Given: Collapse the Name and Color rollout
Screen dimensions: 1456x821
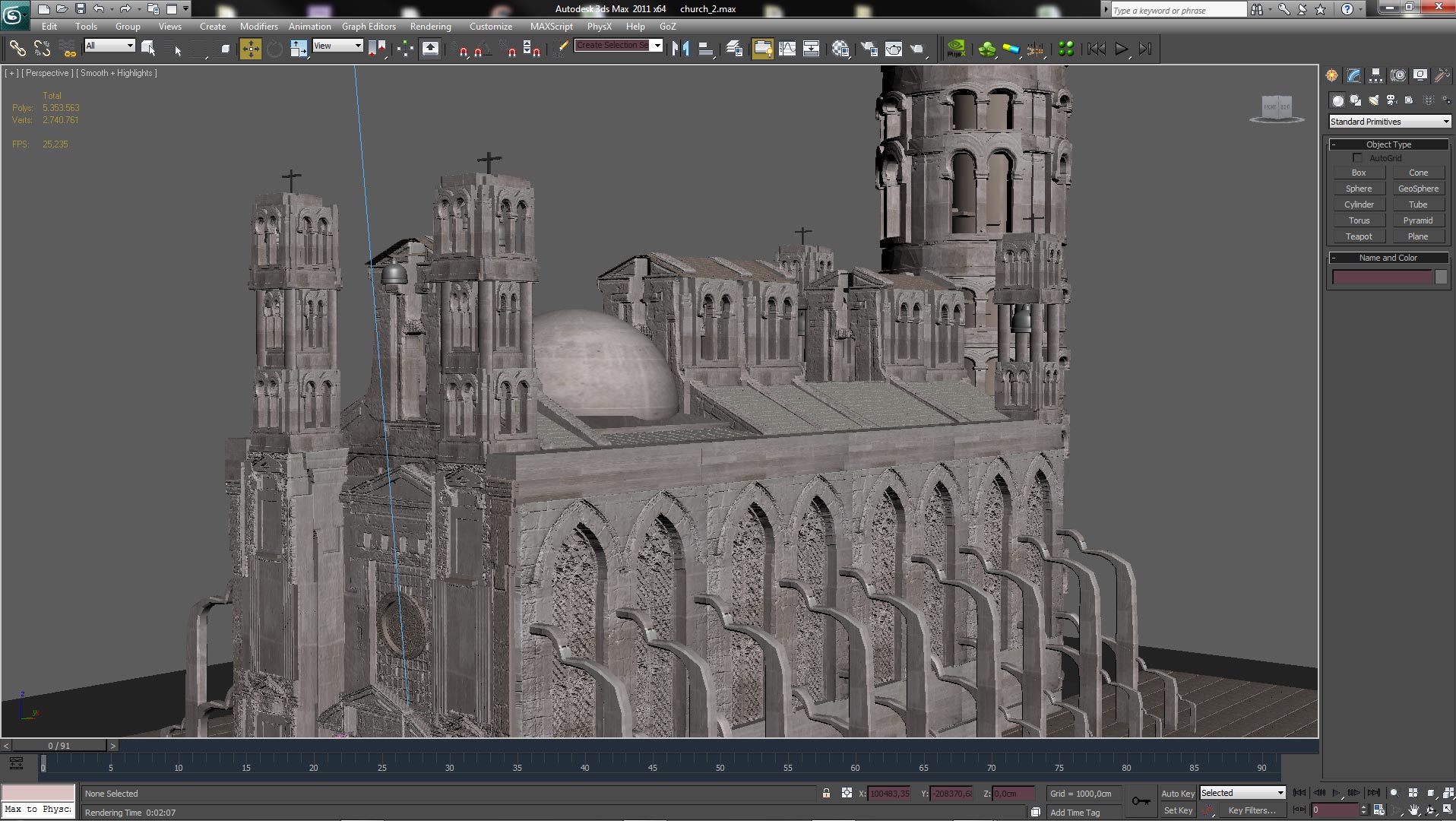Looking at the screenshot, I should pos(1388,258).
